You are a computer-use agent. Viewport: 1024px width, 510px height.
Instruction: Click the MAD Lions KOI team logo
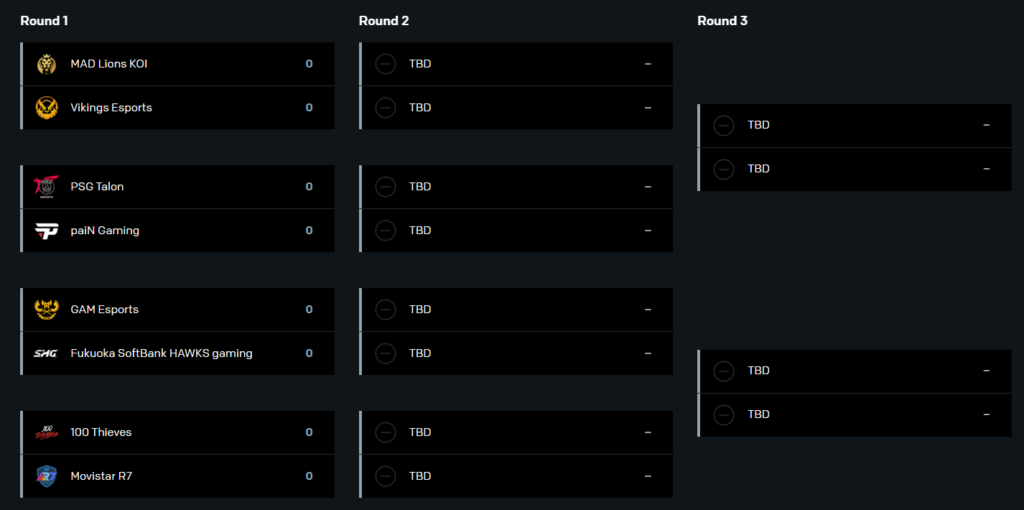[x=46, y=64]
